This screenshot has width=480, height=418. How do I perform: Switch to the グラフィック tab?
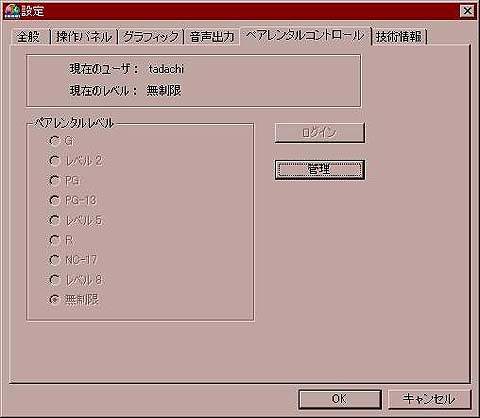coord(151,36)
